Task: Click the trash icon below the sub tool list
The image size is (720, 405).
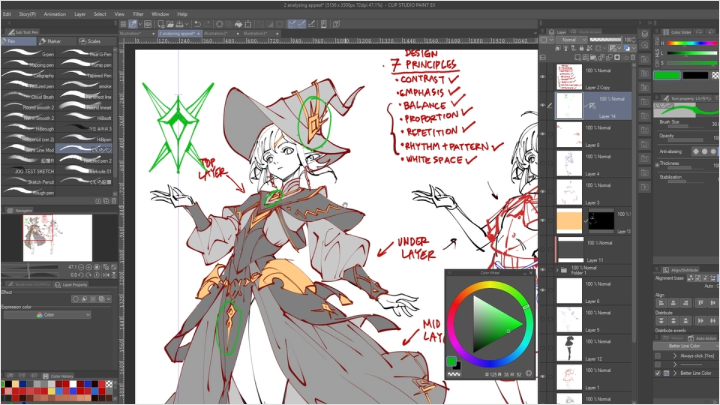Action: click(x=114, y=201)
